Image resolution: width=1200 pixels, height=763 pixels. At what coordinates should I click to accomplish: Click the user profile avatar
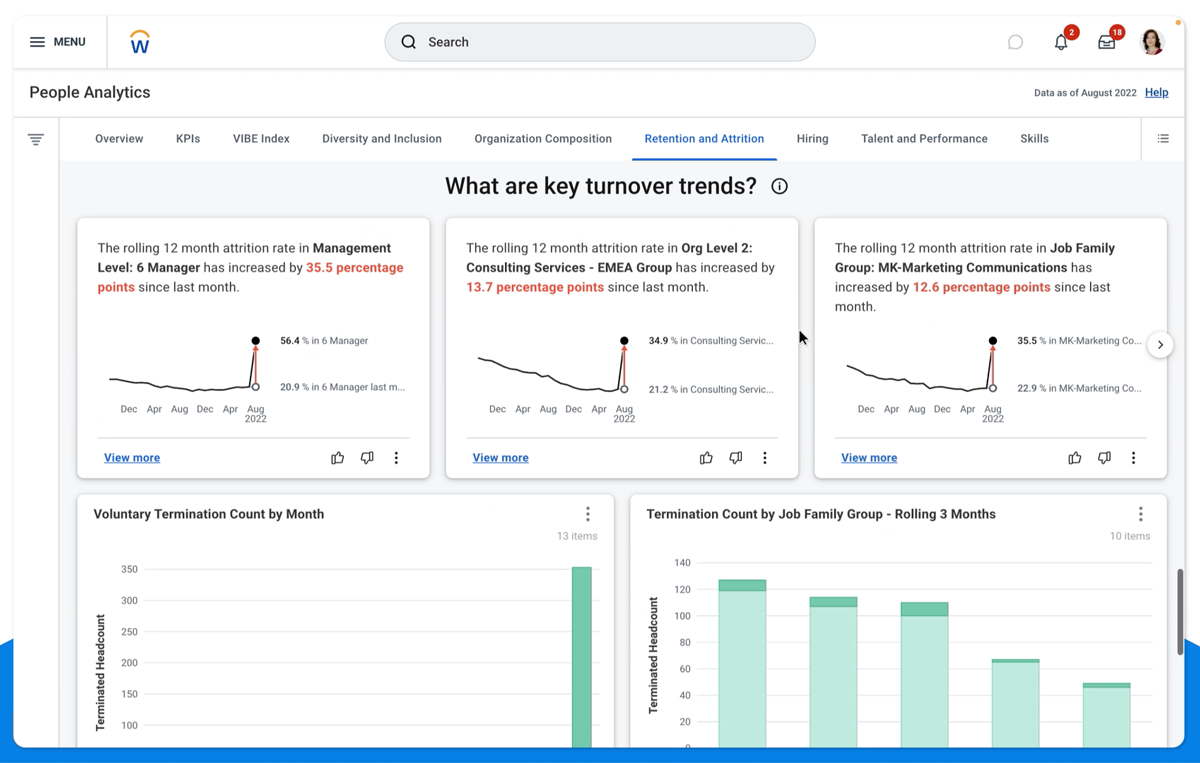click(1152, 42)
